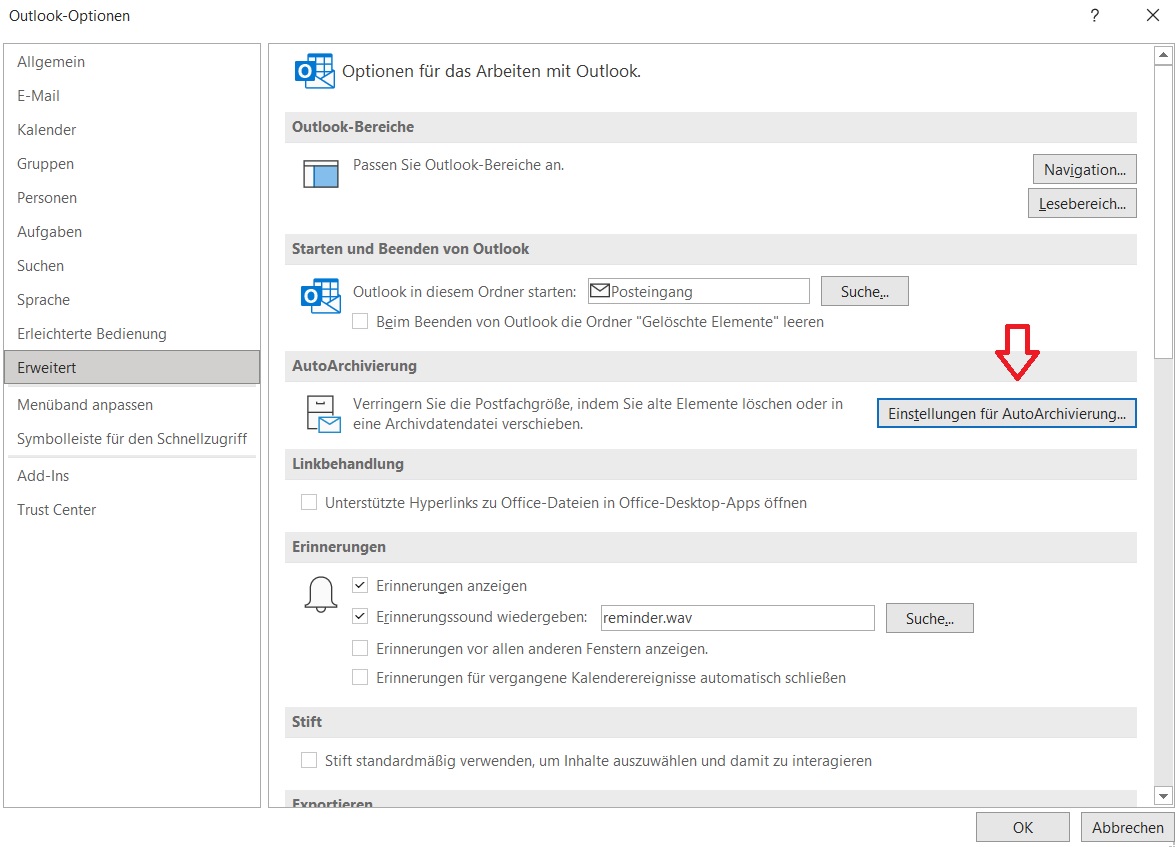Click the AutoArchivierung archive box icon
Screen dimensions: 1175x847
coord(324,414)
